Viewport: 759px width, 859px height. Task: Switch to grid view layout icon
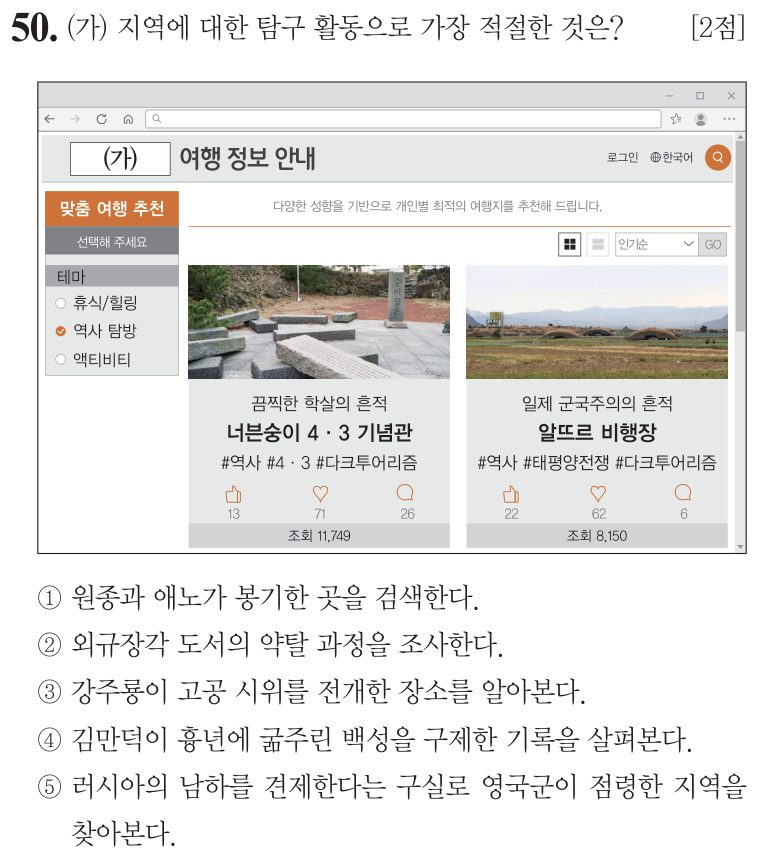569,244
